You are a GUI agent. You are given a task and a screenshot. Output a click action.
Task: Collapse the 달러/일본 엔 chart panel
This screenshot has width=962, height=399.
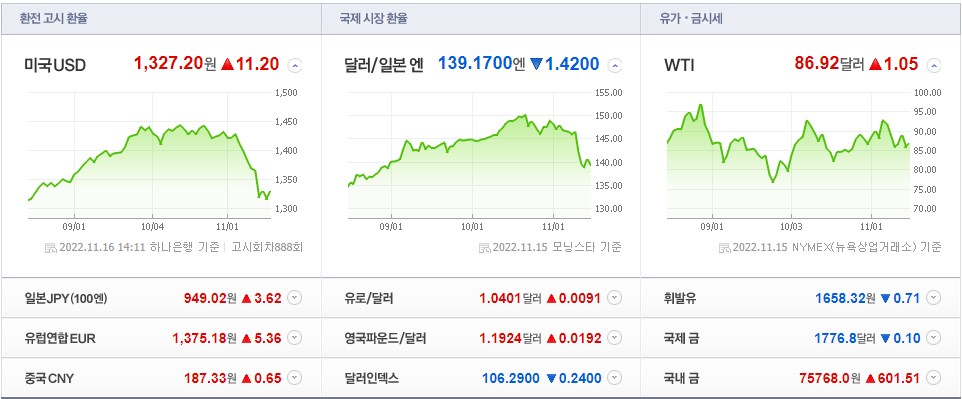click(x=615, y=66)
